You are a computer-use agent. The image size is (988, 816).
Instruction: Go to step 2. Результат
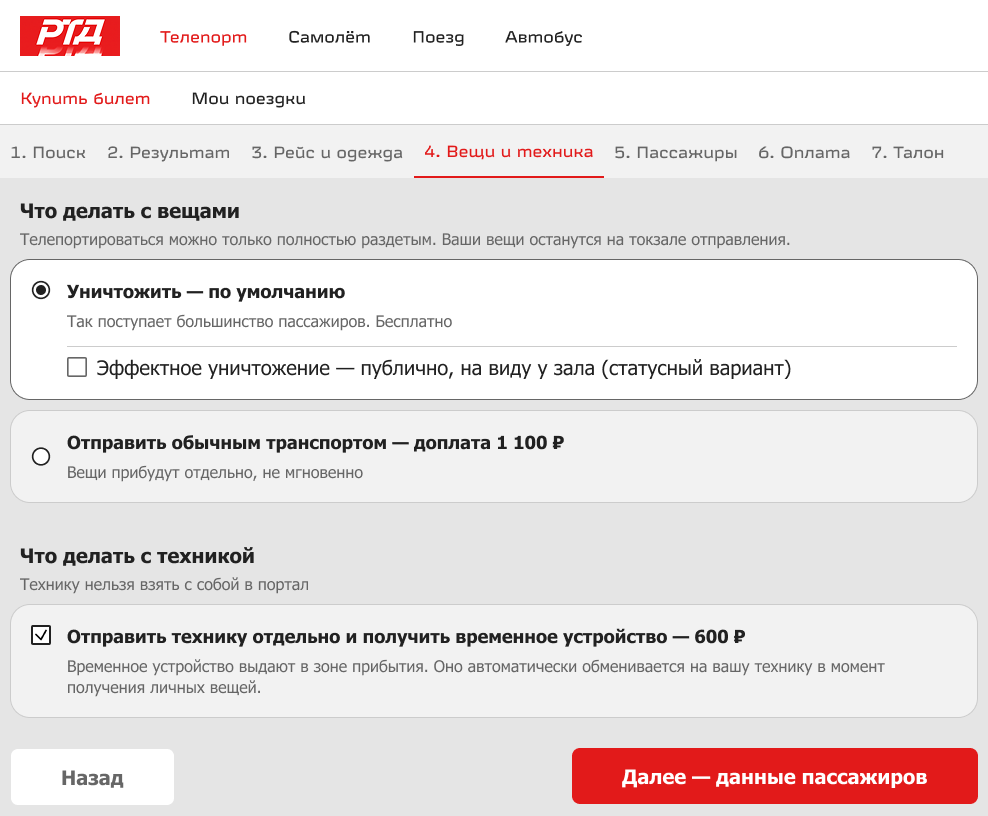coord(169,152)
